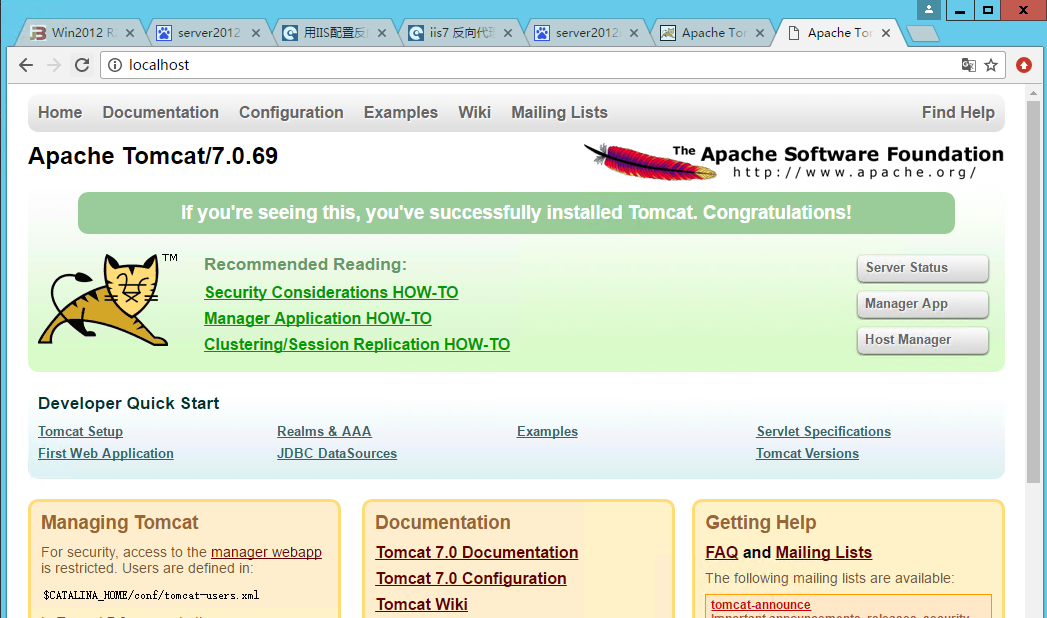Close the Win2012 R tab
This screenshot has width=1047, height=618.
130,33
